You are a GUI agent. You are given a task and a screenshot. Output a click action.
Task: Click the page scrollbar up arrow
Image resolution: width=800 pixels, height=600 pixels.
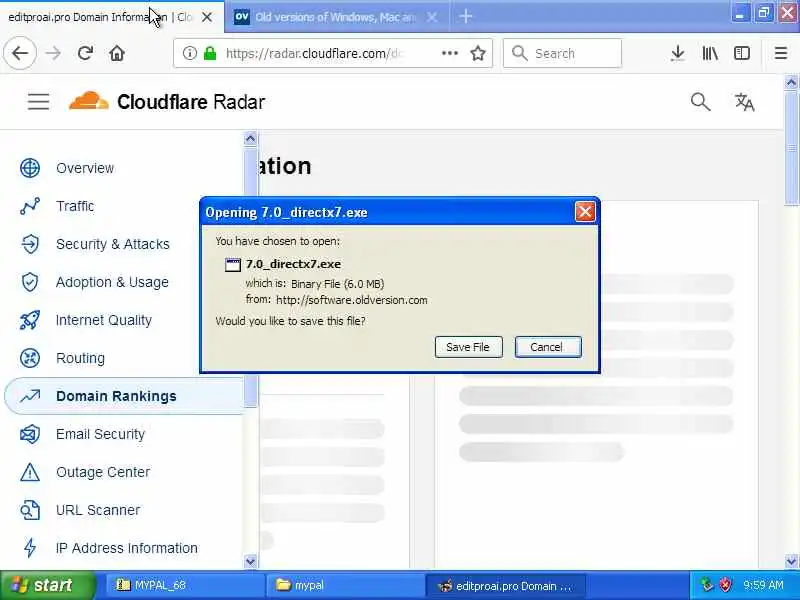click(791, 82)
